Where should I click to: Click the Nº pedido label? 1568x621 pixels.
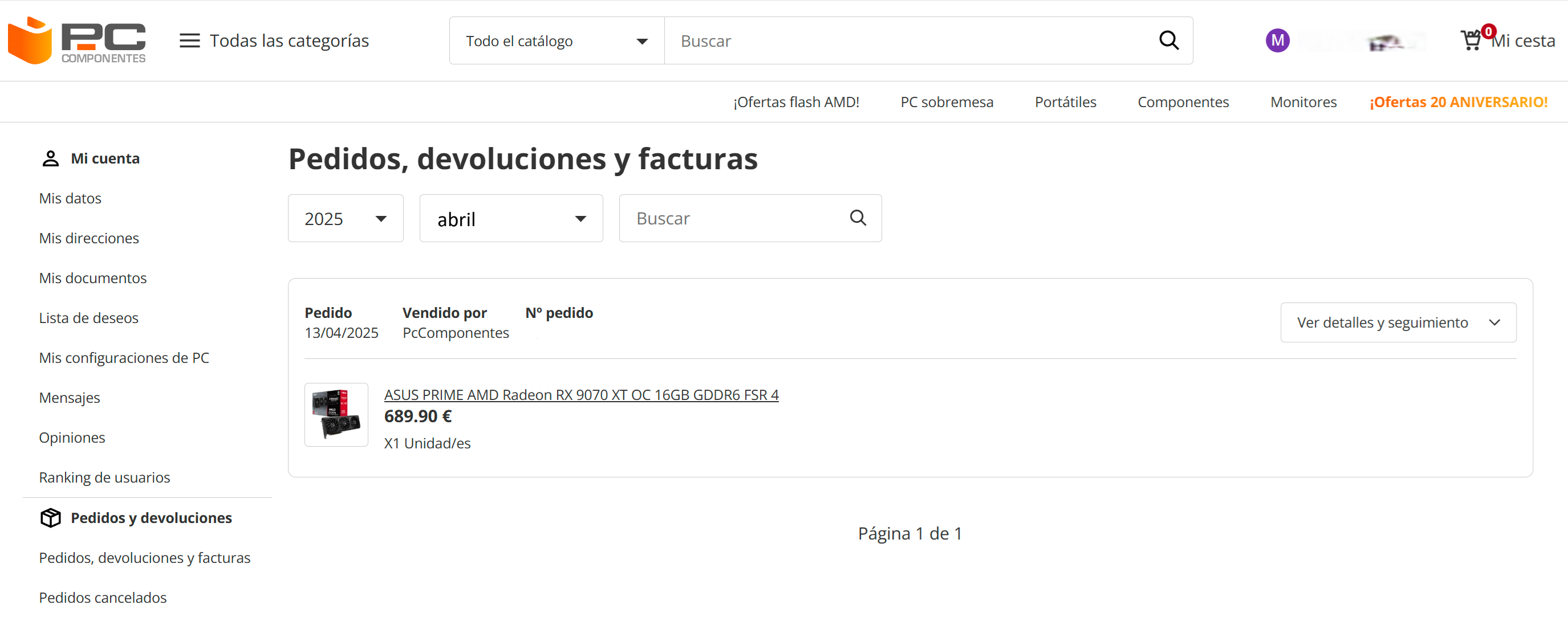[559, 313]
